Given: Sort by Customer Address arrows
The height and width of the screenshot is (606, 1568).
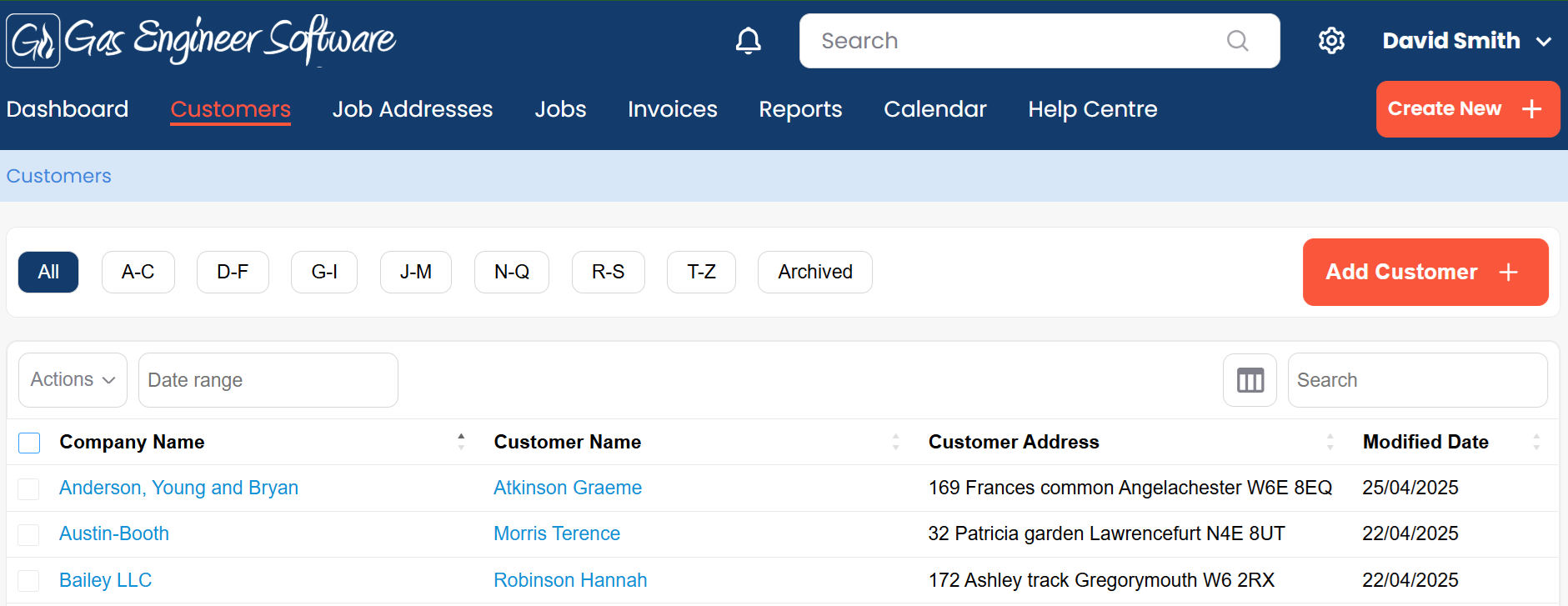Looking at the screenshot, I should 1330,442.
